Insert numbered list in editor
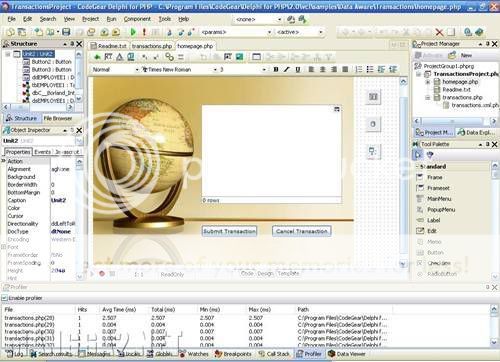Viewport: 500px width, 362px height. click(x=359, y=69)
